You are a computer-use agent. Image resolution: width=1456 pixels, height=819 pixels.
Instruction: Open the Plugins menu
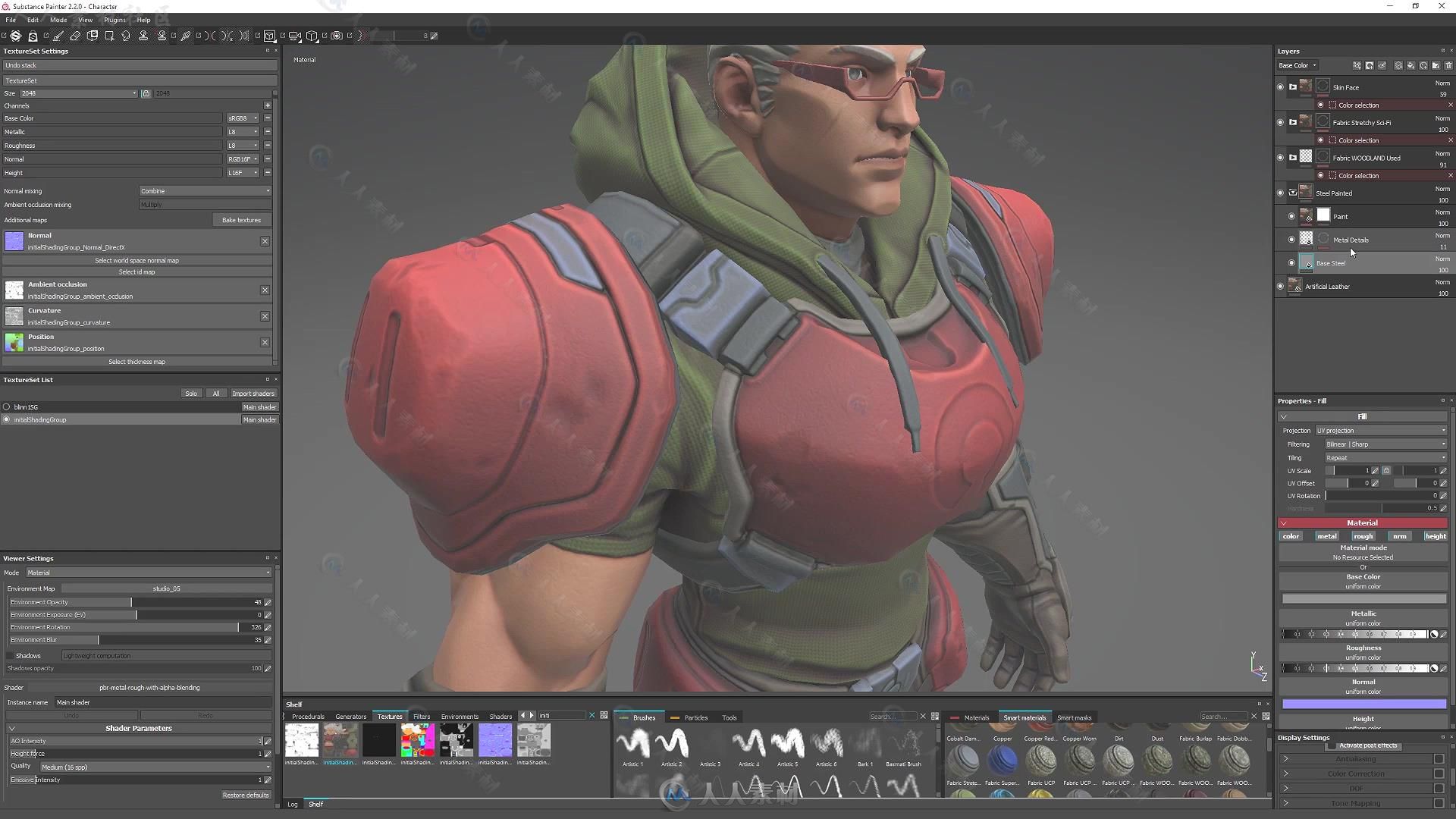tap(115, 20)
